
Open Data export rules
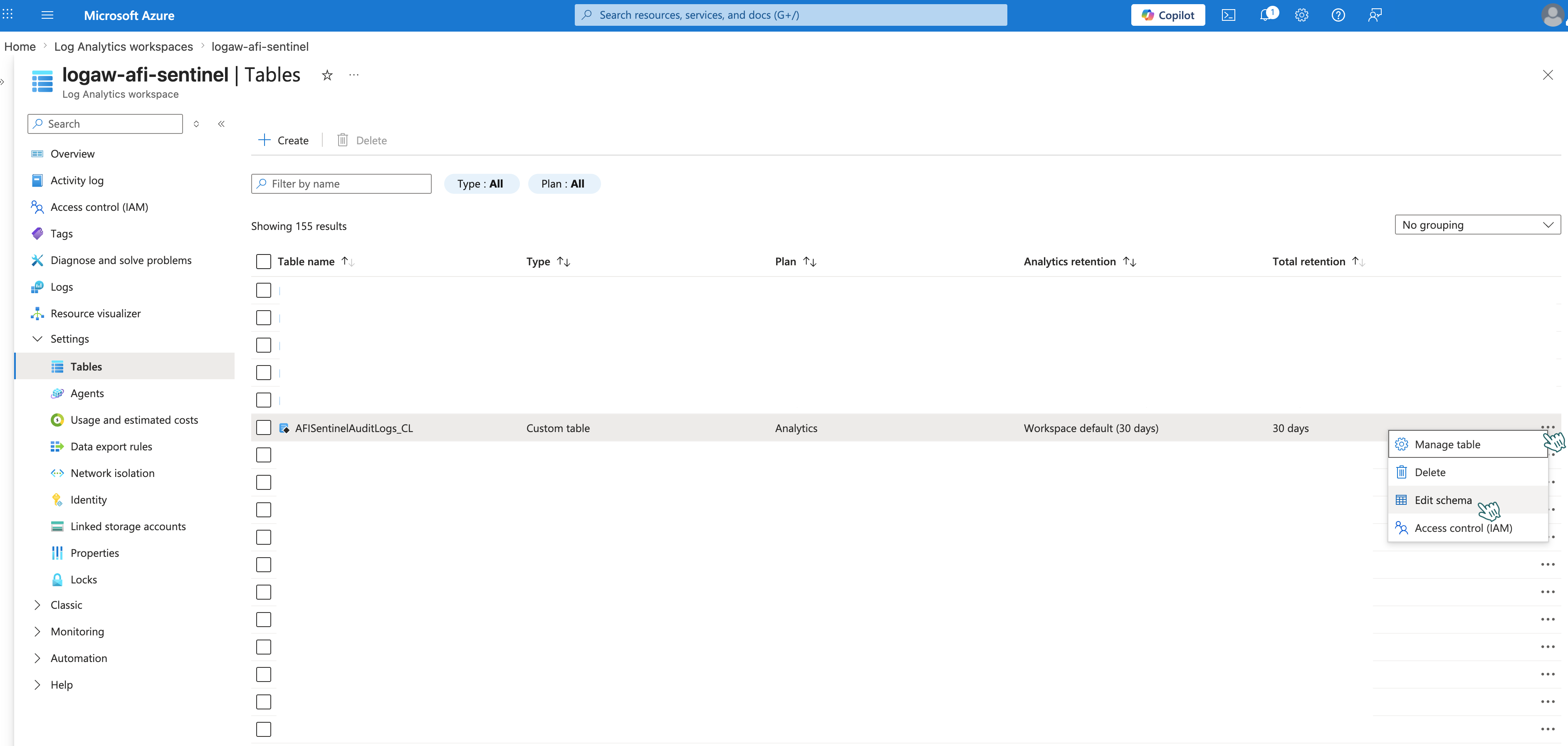tap(111, 447)
